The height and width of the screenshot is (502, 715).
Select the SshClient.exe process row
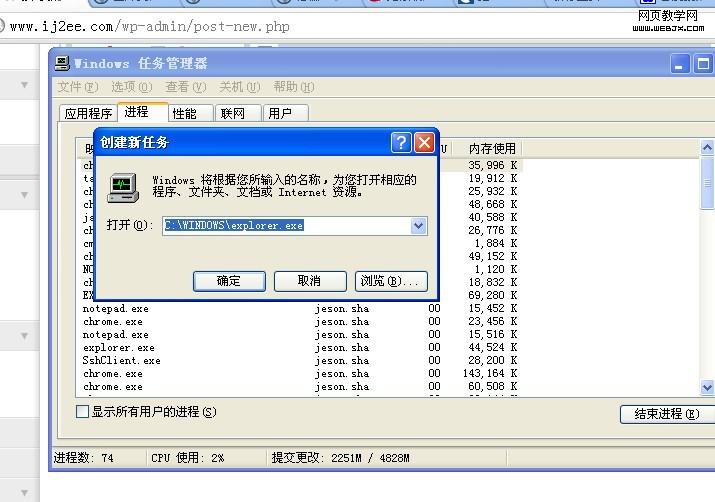(121, 361)
